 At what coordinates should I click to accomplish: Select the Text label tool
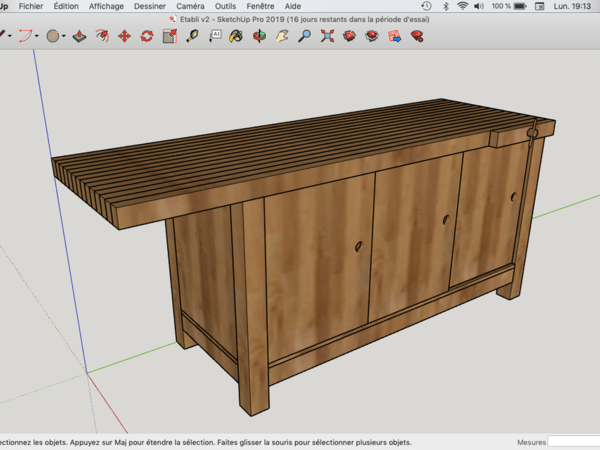pyautogui.click(x=215, y=36)
